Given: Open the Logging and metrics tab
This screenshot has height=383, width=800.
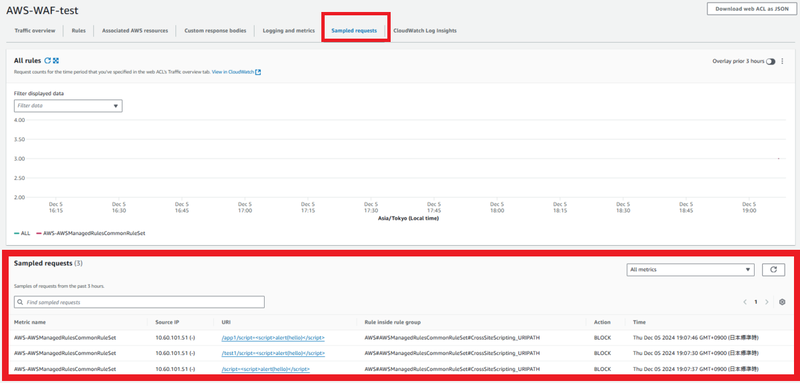Looking at the screenshot, I should click(289, 31).
